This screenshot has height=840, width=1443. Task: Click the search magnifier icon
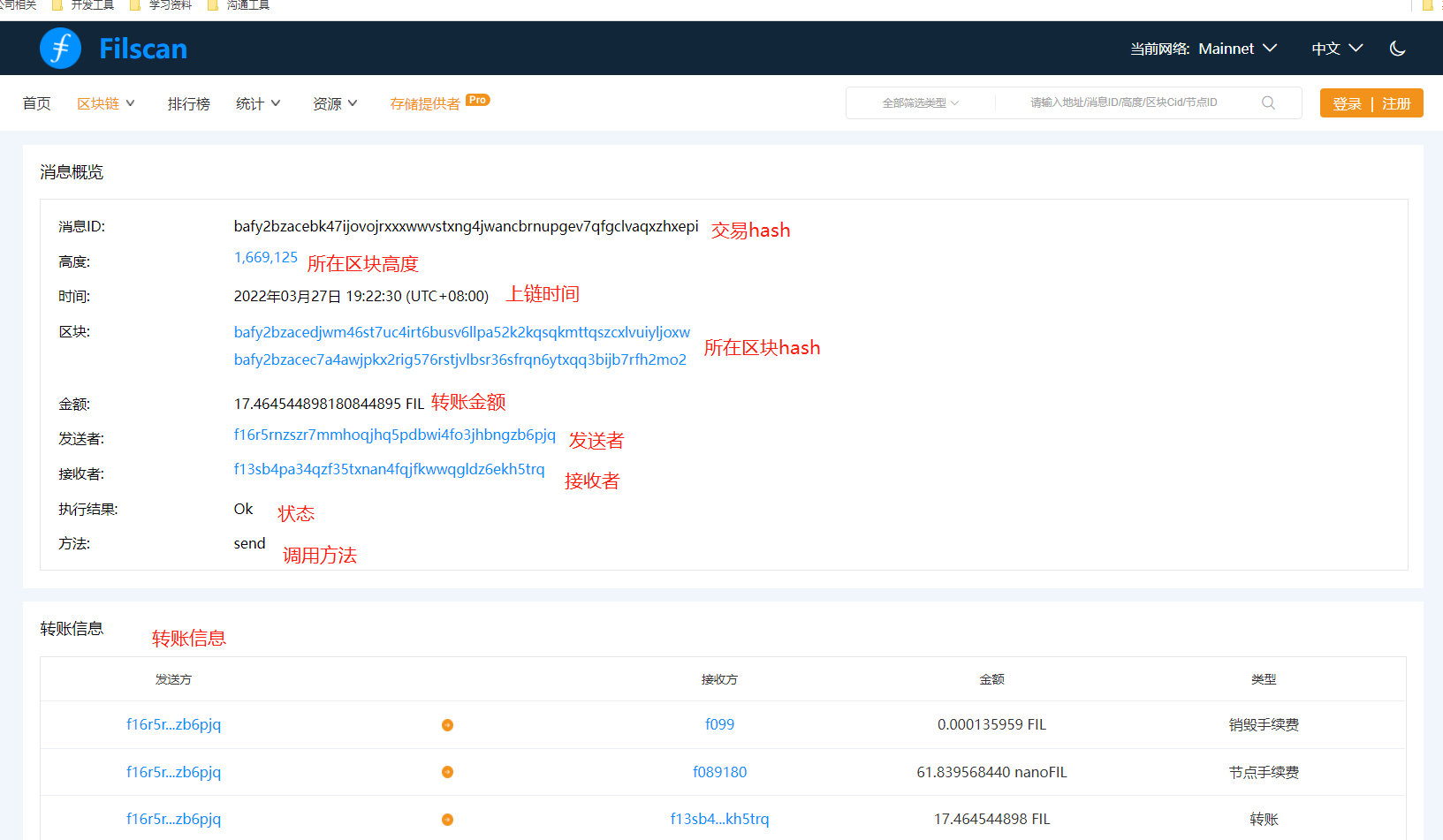pos(1268,102)
